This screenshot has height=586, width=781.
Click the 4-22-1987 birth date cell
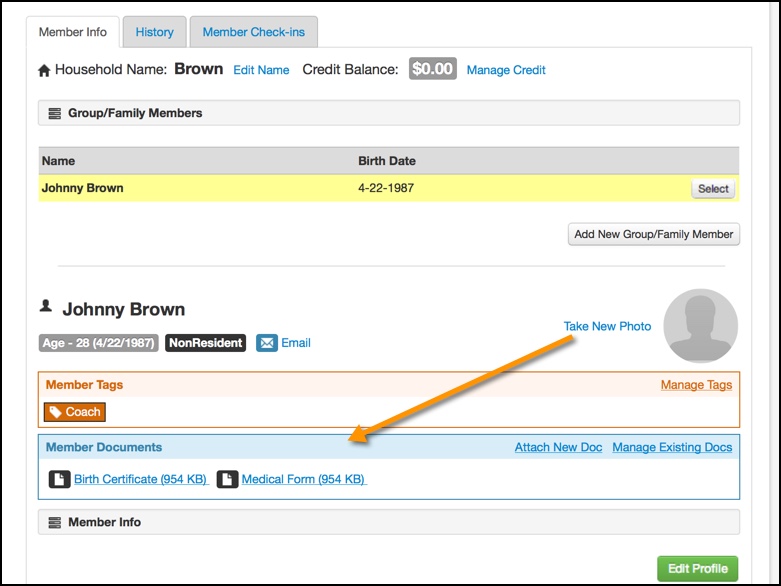[x=386, y=188]
